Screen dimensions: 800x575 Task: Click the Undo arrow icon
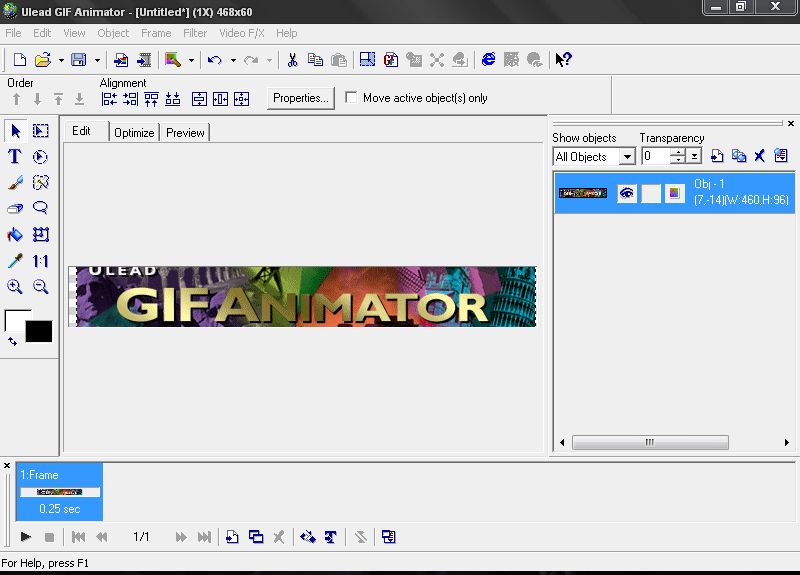coord(214,60)
